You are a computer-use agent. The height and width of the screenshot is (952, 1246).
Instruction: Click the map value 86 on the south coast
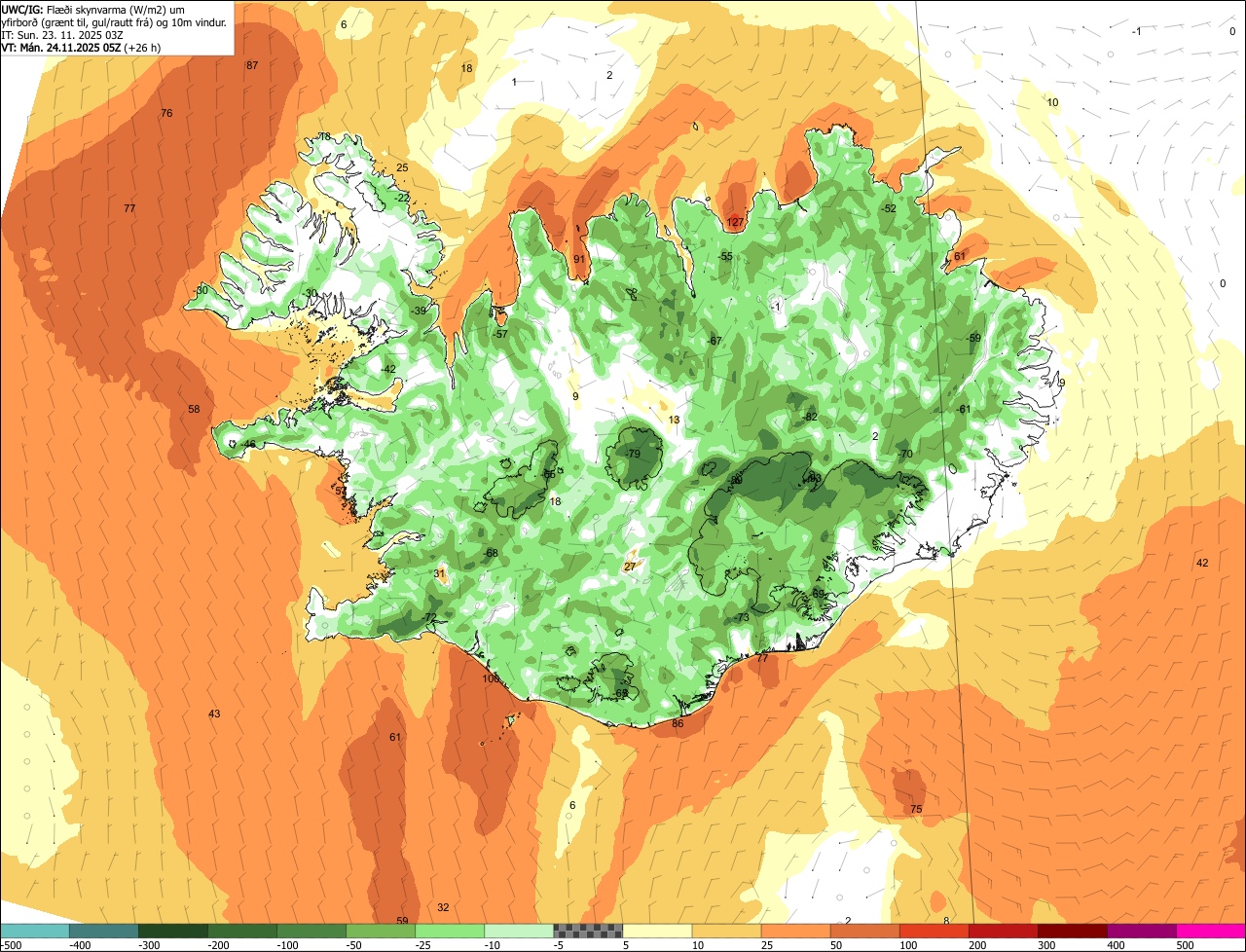coord(678,723)
